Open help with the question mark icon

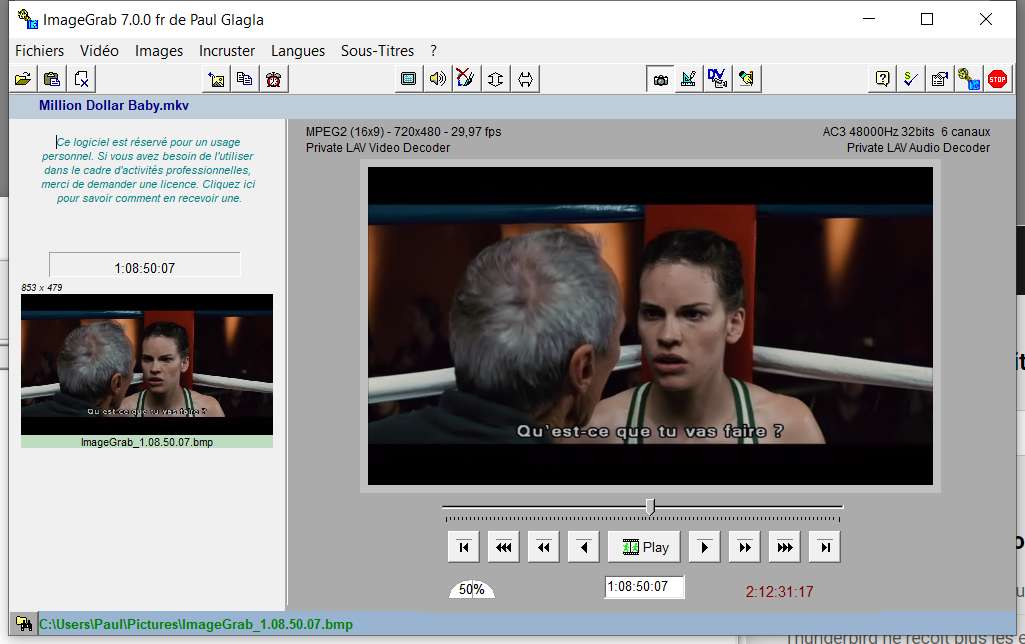(882, 79)
